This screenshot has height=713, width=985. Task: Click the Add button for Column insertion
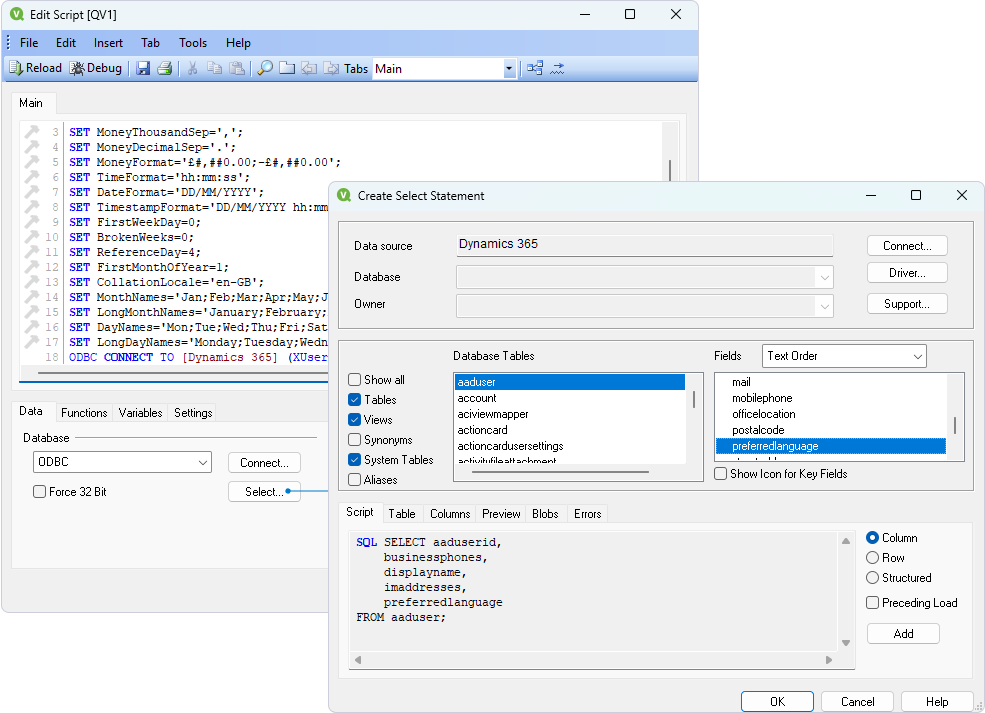(903, 633)
